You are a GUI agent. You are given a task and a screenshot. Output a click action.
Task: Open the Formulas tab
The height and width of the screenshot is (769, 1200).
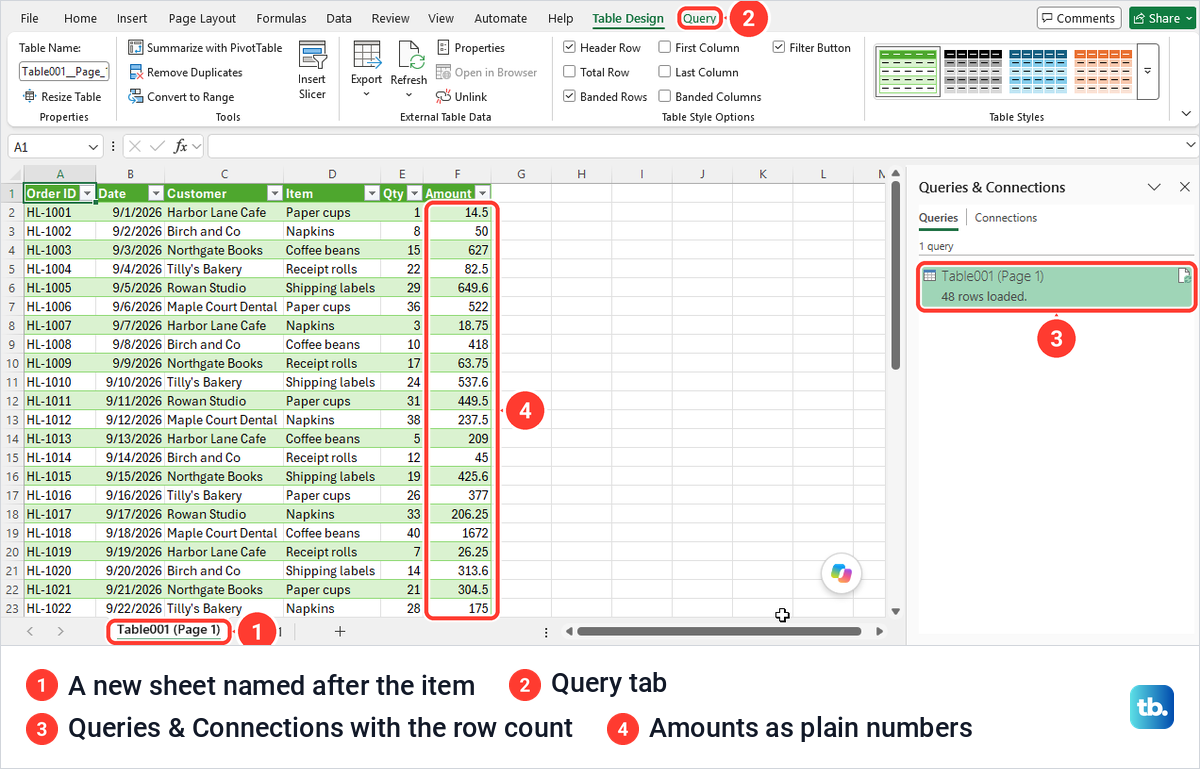[282, 18]
